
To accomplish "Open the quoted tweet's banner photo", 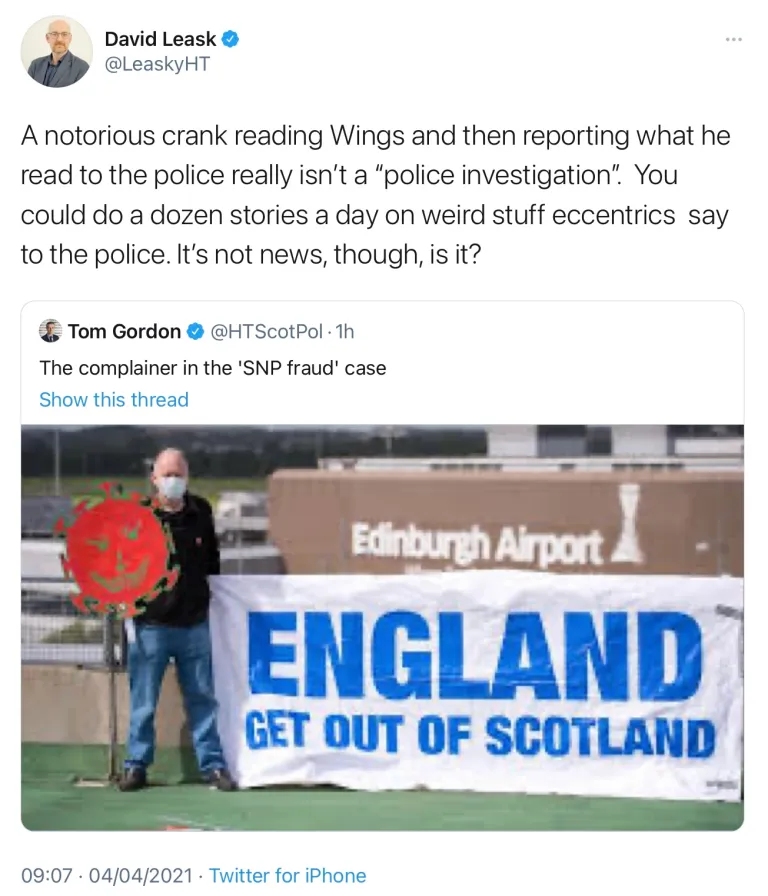I will click(382, 627).
